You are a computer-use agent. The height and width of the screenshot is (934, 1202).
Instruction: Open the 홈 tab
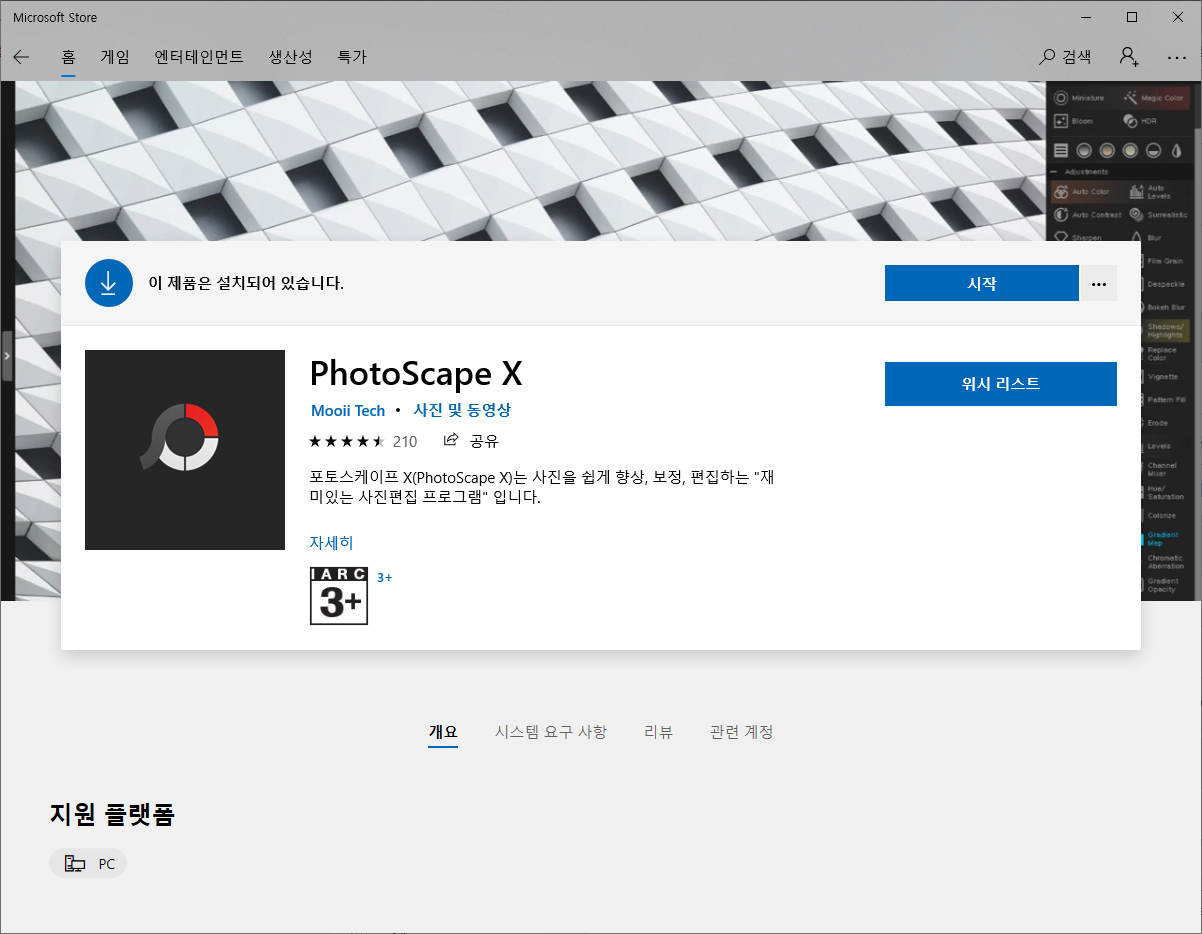coord(69,57)
